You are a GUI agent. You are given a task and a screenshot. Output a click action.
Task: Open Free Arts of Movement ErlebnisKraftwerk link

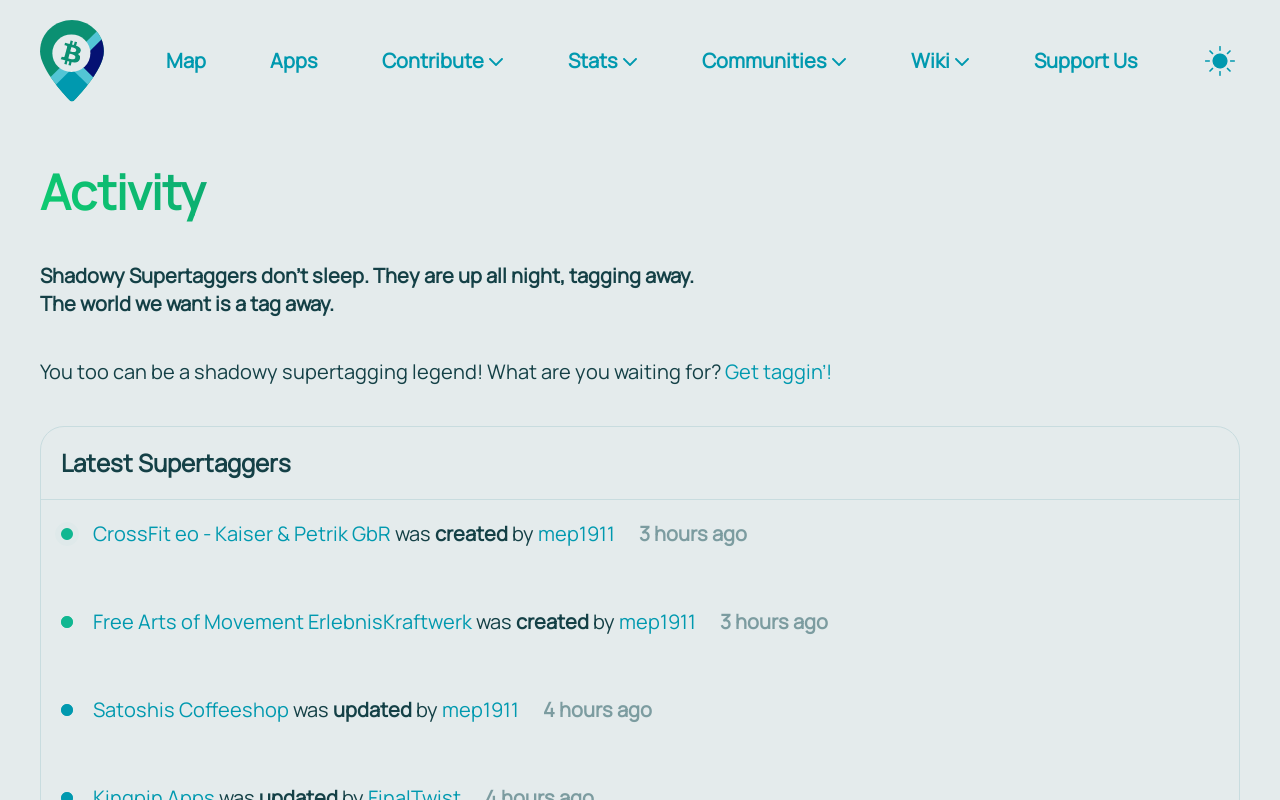[282, 622]
